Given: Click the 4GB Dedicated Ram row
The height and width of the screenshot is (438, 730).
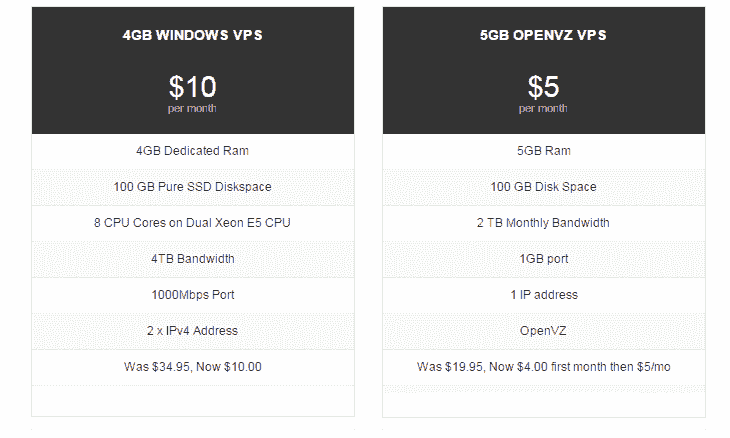Looking at the screenshot, I should pos(193,151).
